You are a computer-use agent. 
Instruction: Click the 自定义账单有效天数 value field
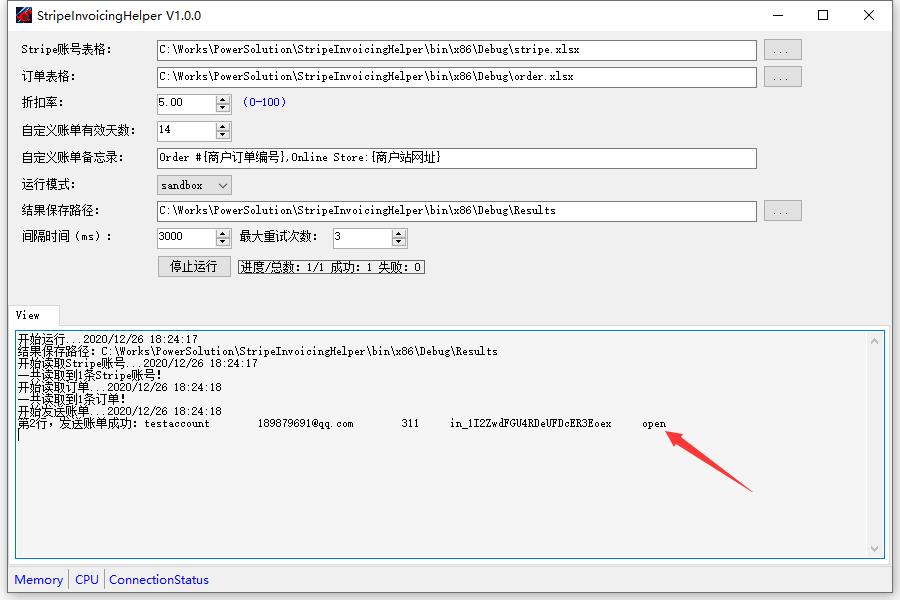[186, 130]
